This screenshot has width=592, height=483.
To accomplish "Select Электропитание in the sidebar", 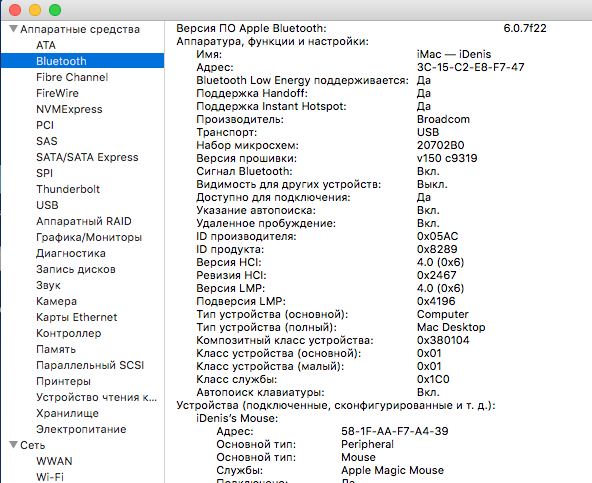I will 81,429.
